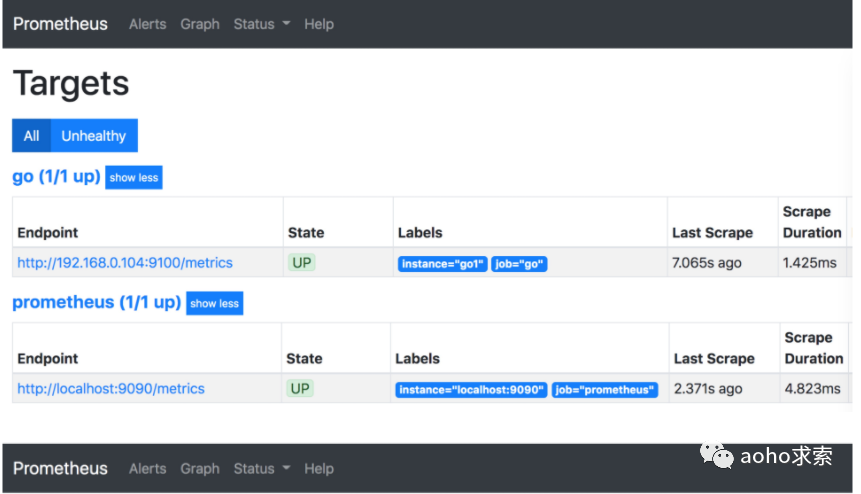Click the Prometheus brand in top navbar
This screenshot has height=494, width=861.
pyautogui.click(x=60, y=24)
